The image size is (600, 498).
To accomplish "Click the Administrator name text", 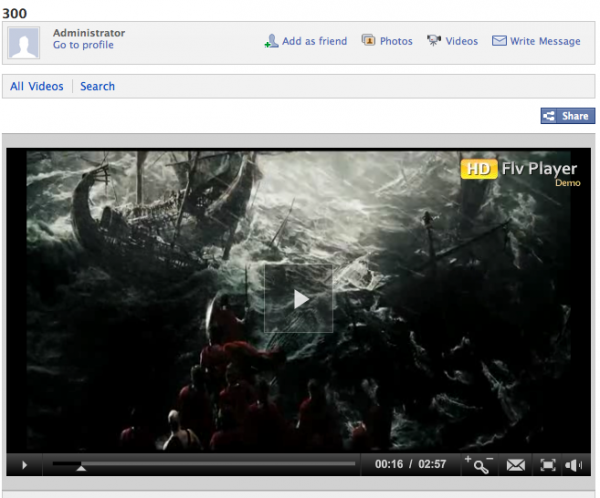I will click(x=89, y=33).
